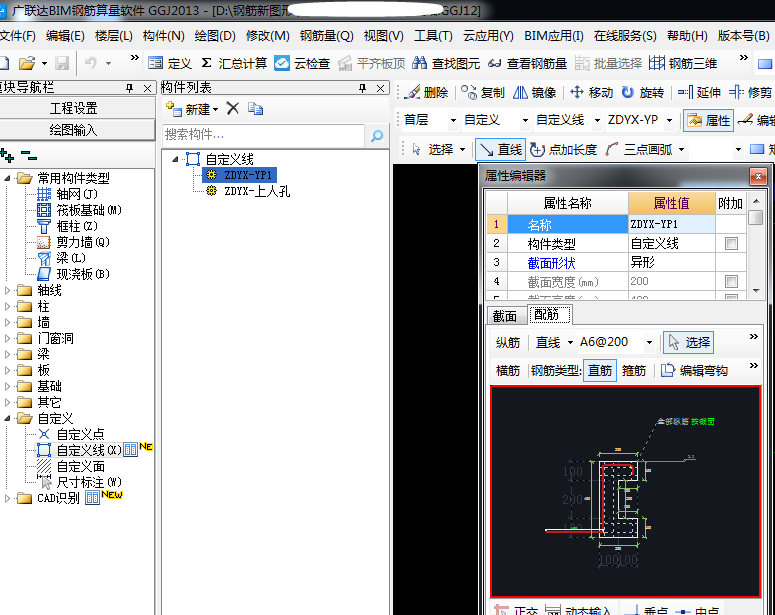Expand CAD识别 folder
The width and height of the screenshot is (775, 615).
[7, 498]
